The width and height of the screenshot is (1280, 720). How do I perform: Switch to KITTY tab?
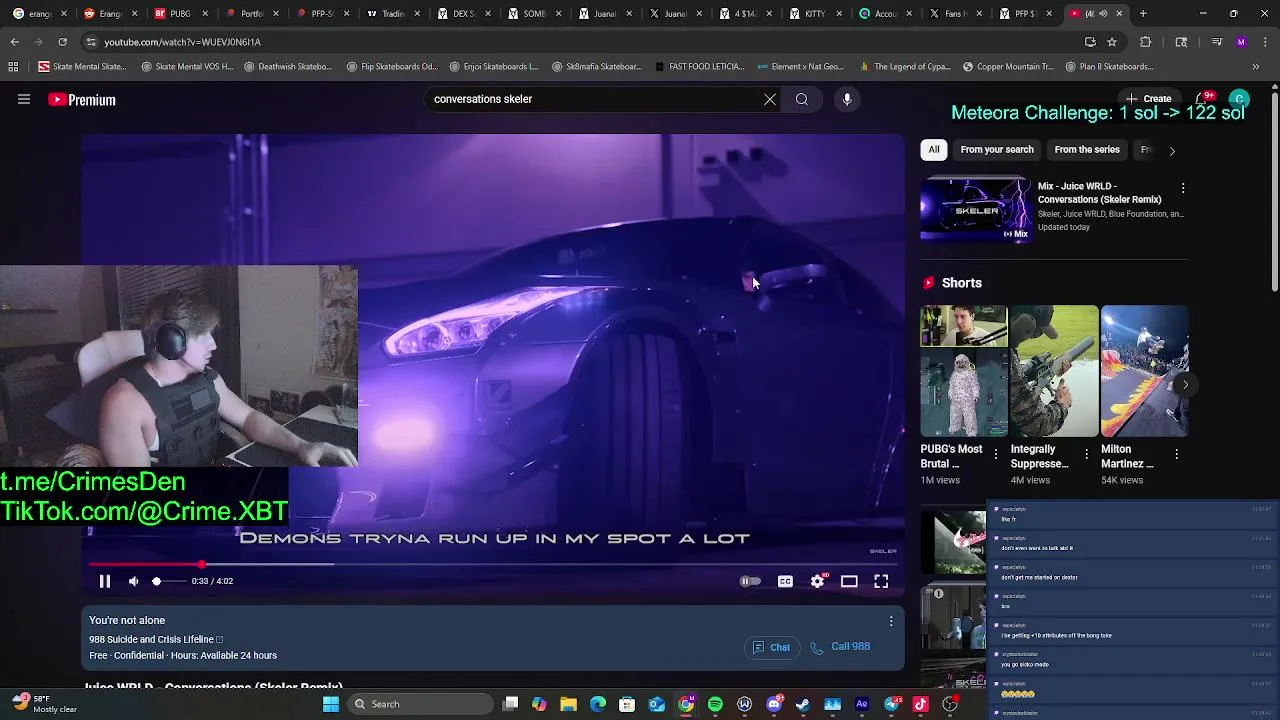tap(815, 14)
